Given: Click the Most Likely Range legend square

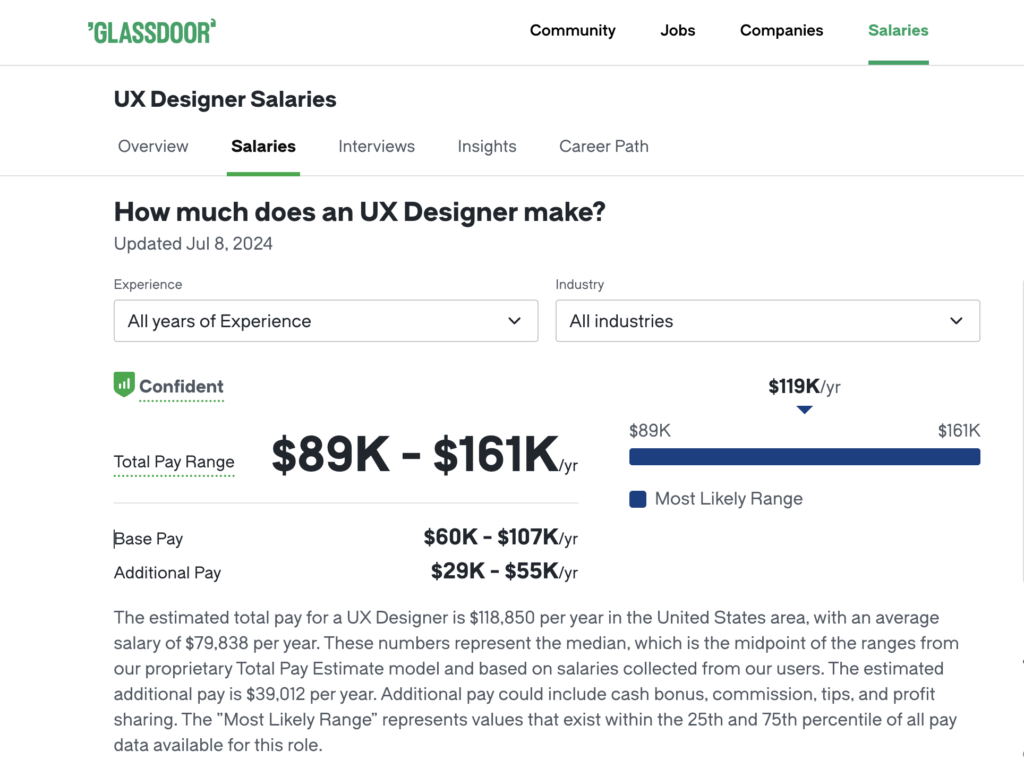Looking at the screenshot, I should (x=638, y=499).
